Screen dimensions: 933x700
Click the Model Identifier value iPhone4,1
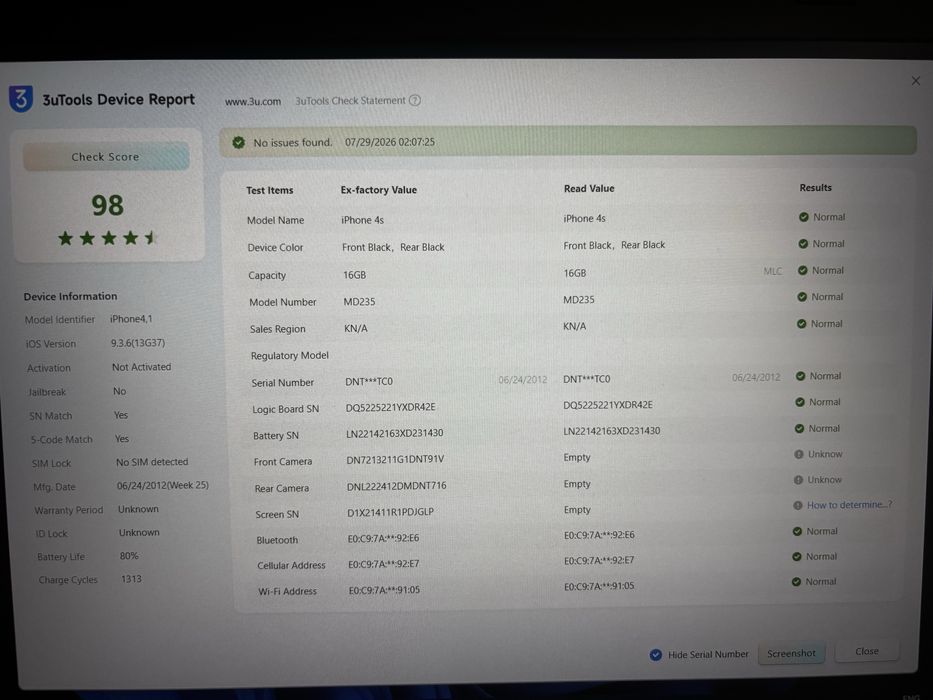click(131, 319)
